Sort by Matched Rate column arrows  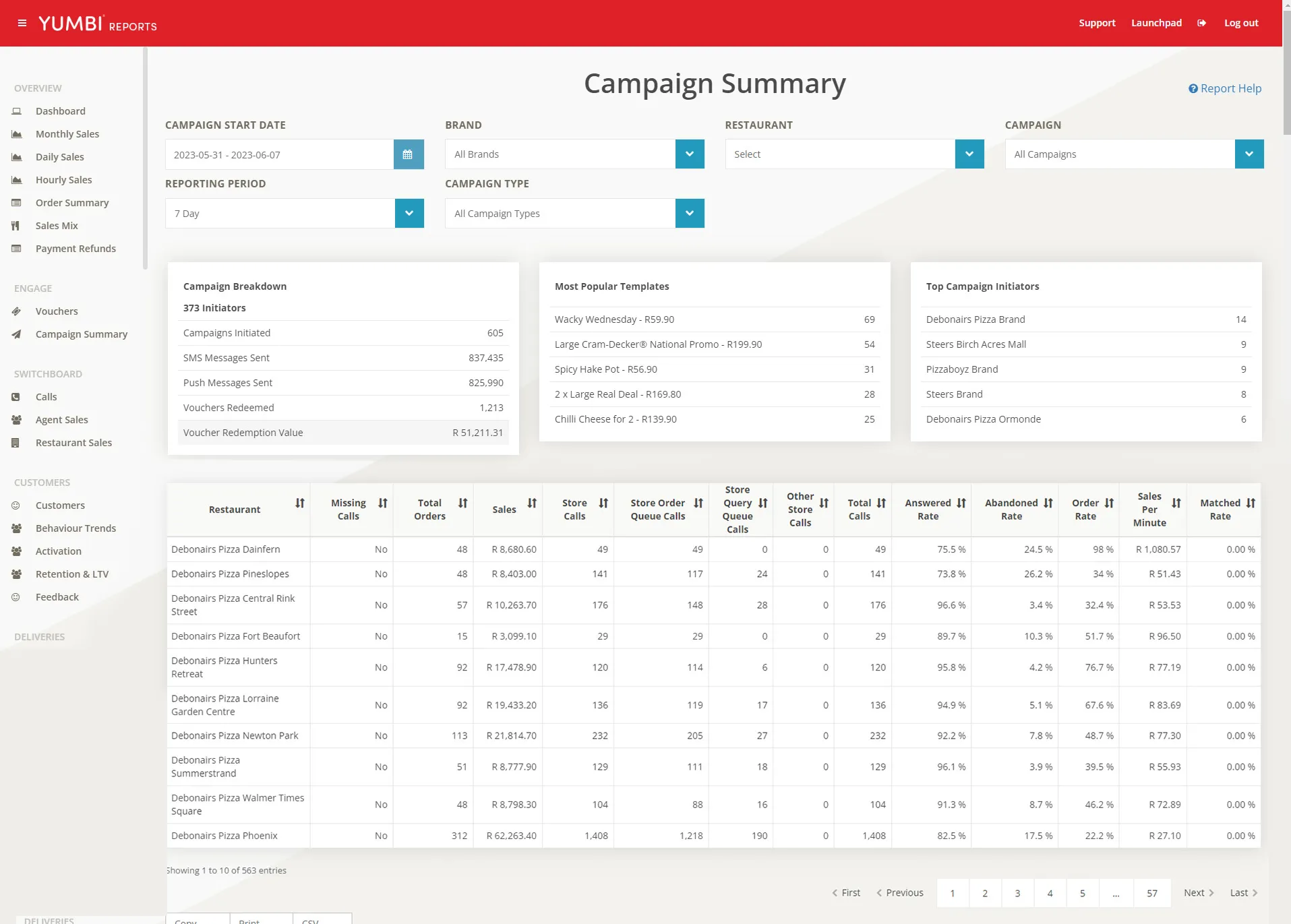pyautogui.click(x=1251, y=503)
